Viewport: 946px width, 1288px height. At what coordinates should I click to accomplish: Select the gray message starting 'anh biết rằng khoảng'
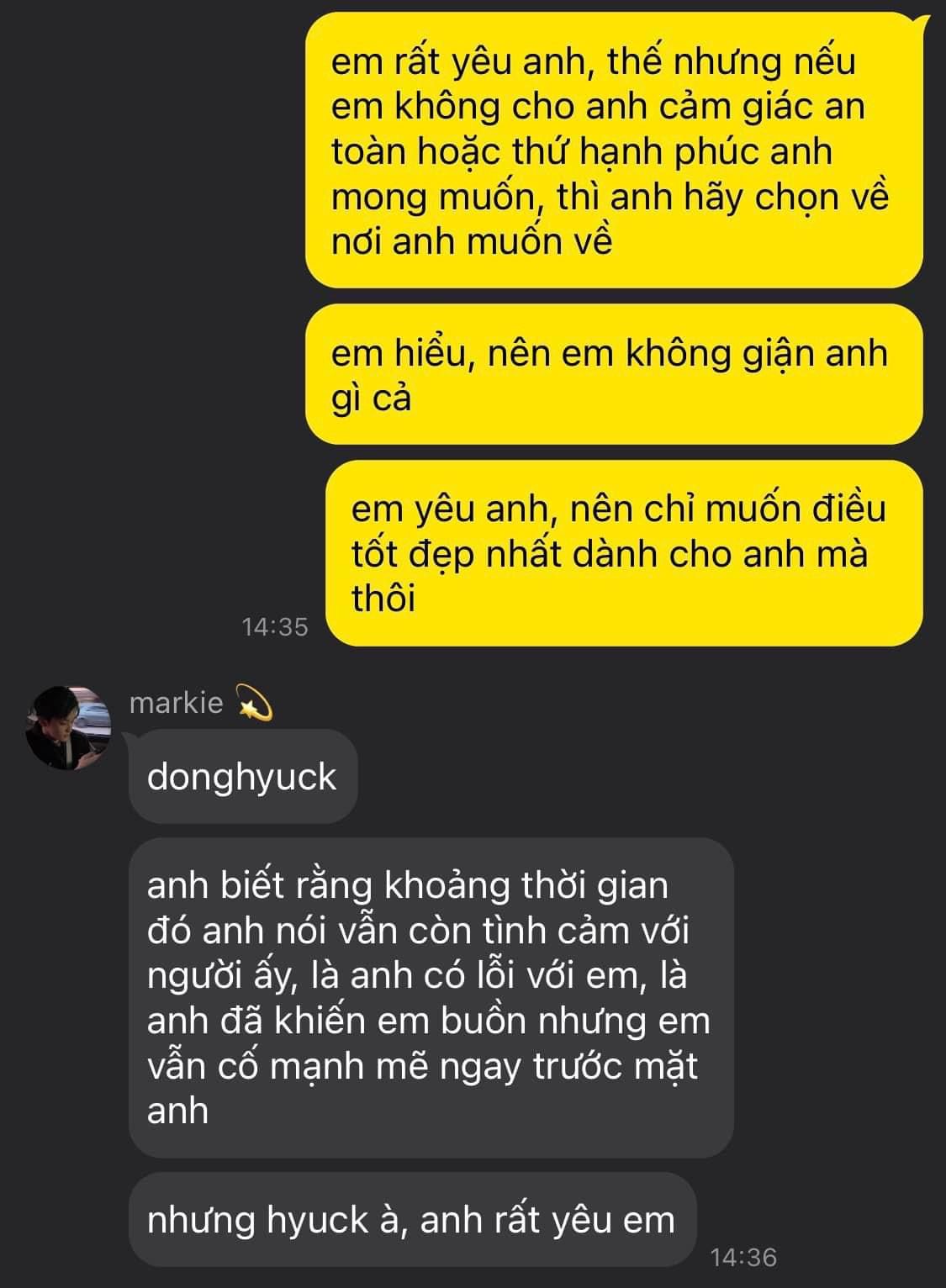[431, 998]
